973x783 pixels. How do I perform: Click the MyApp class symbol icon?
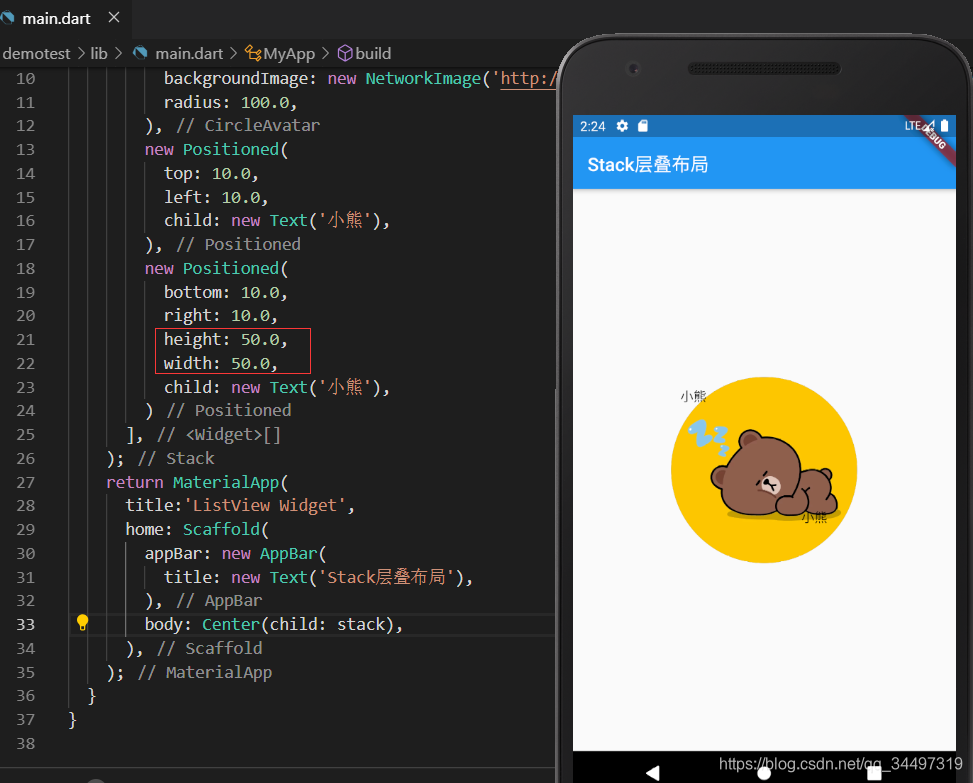253,53
